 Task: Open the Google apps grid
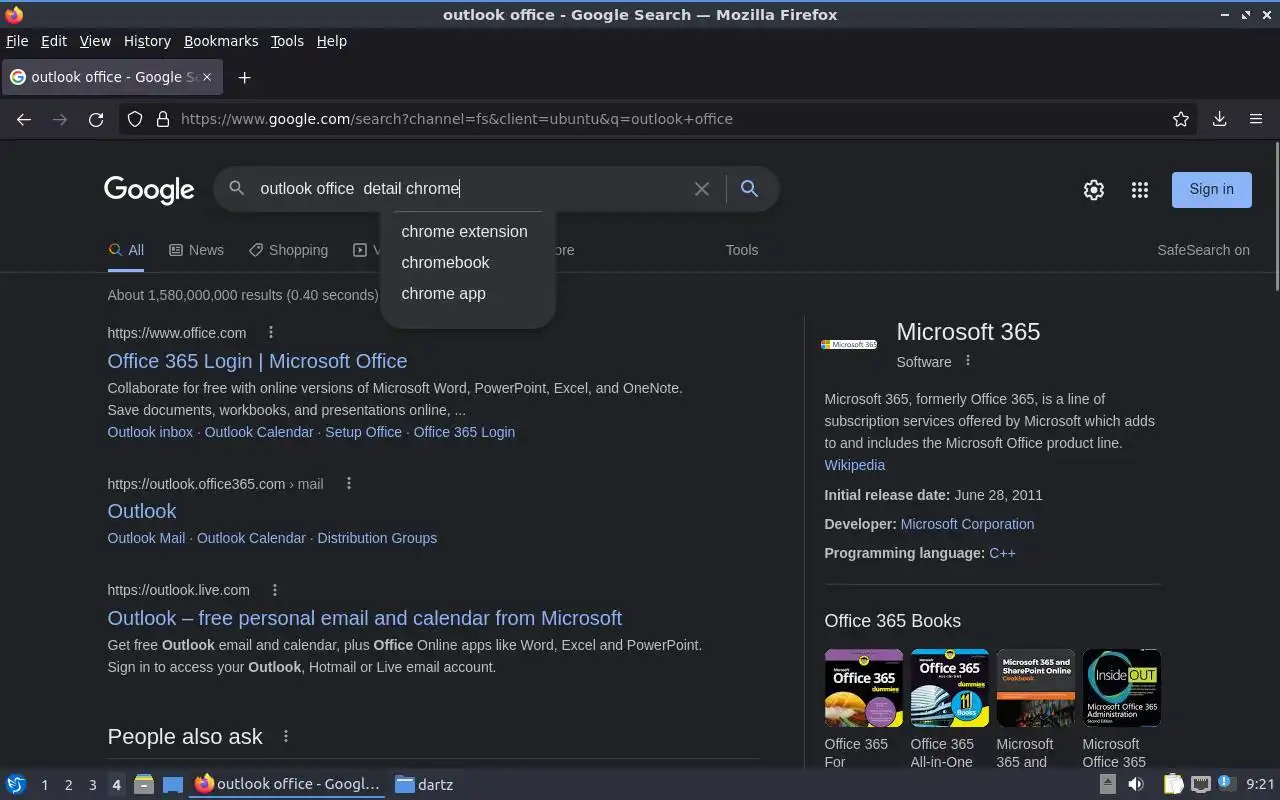[1139, 190]
